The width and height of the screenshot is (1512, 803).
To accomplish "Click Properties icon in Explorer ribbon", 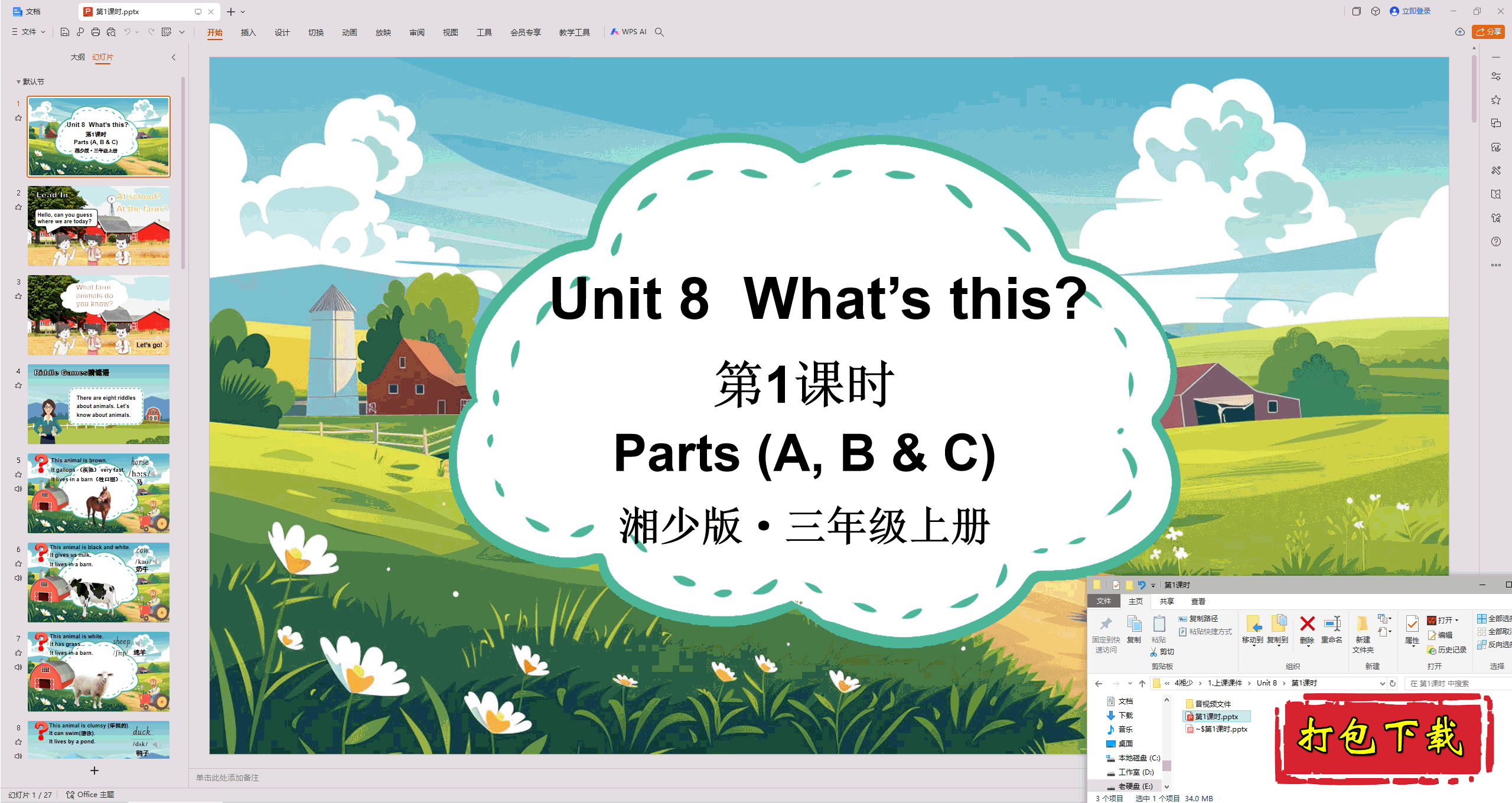I will pyautogui.click(x=1412, y=624).
